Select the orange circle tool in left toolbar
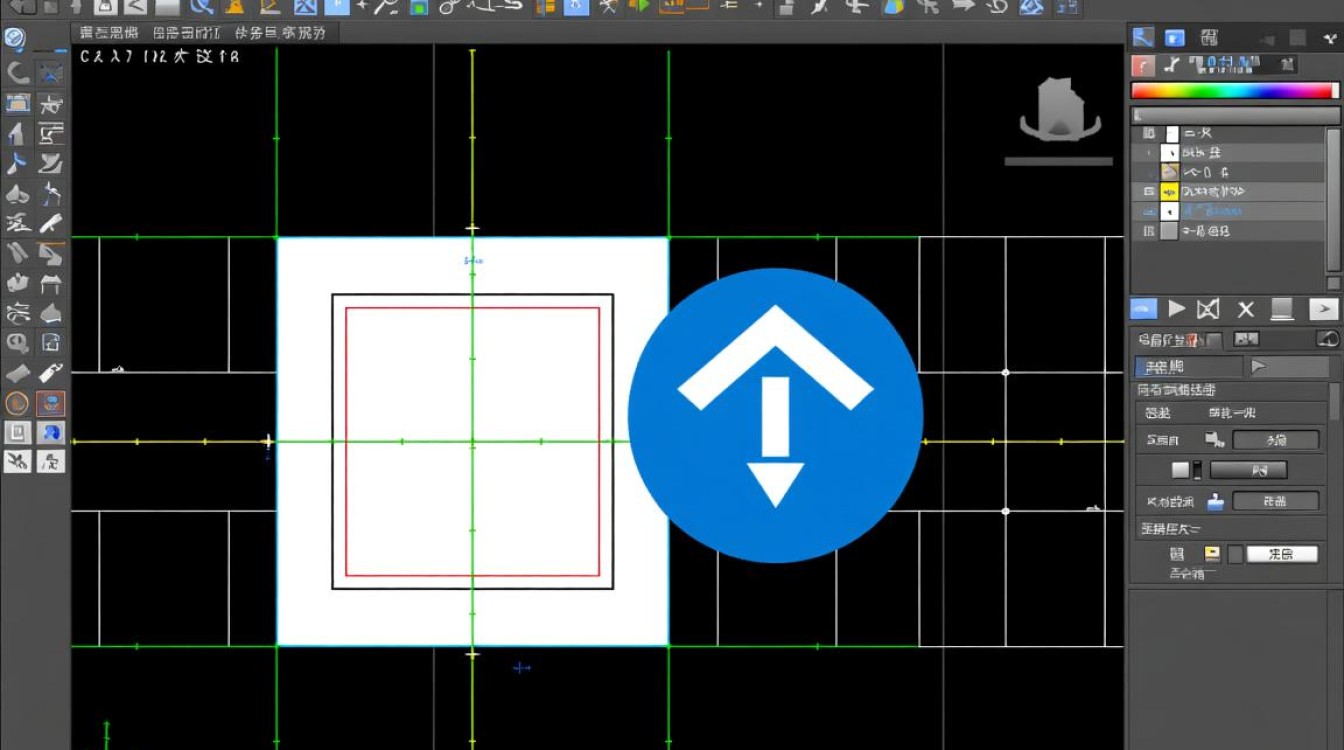This screenshot has width=1344, height=750. pos(17,403)
